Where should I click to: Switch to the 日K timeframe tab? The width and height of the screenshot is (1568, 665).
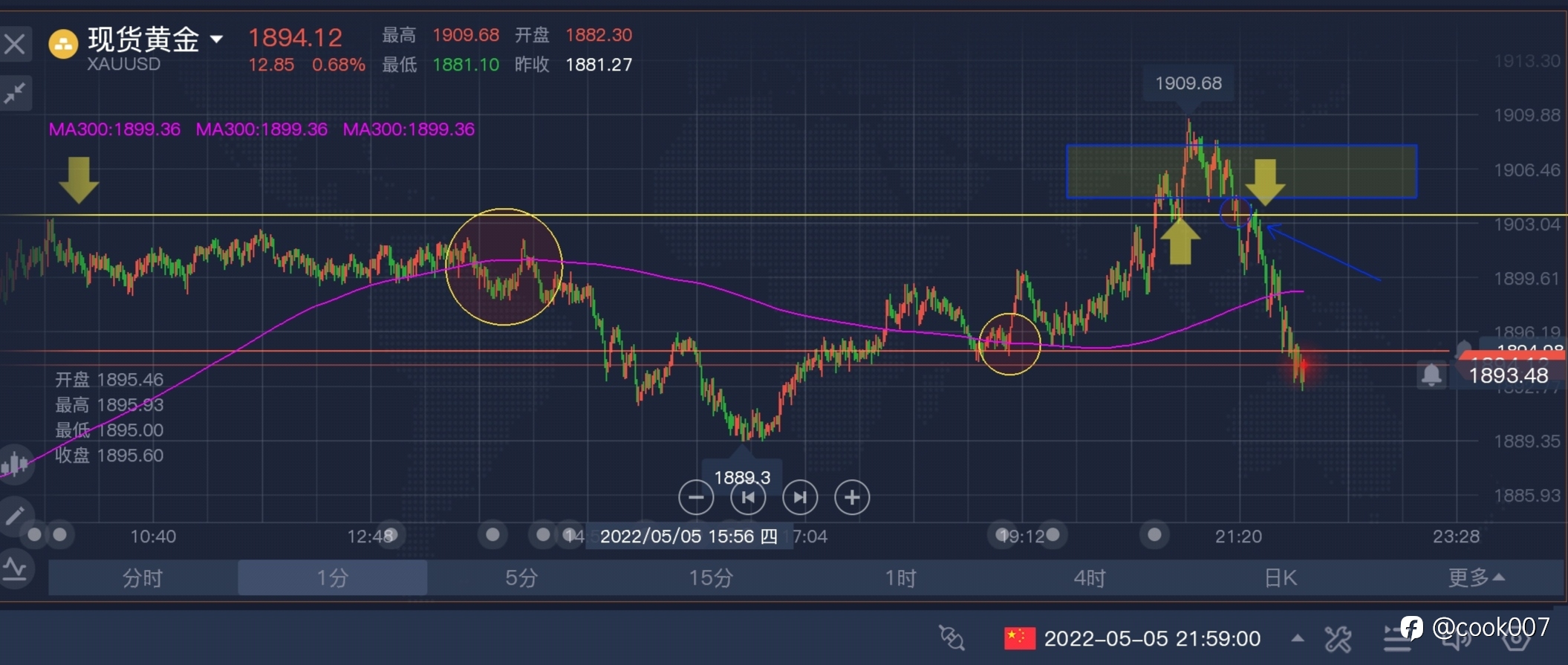[1280, 577]
